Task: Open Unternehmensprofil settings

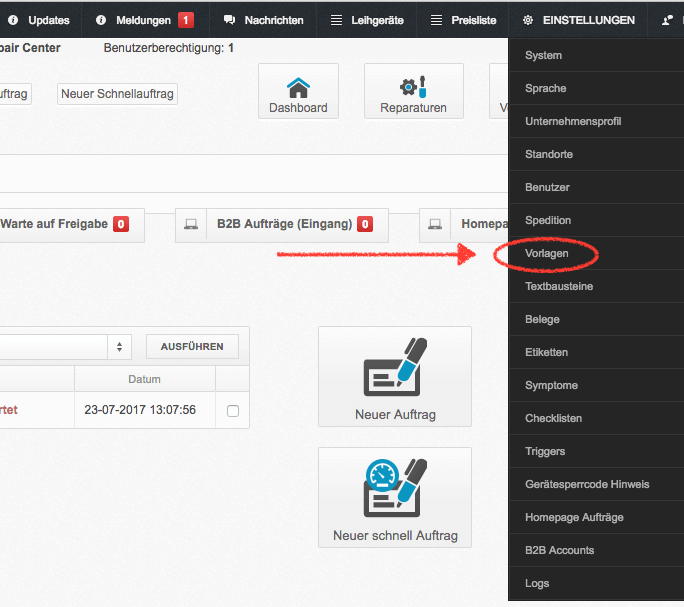Action: (596, 121)
